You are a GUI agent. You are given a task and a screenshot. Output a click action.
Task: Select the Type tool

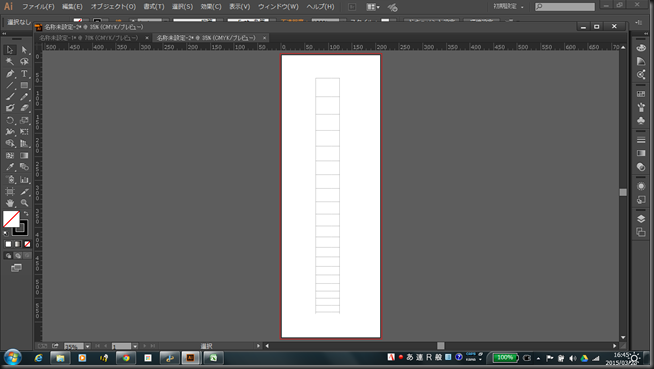pos(24,74)
